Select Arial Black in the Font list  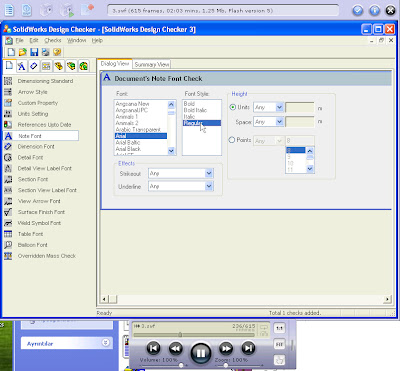coord(128,149)
